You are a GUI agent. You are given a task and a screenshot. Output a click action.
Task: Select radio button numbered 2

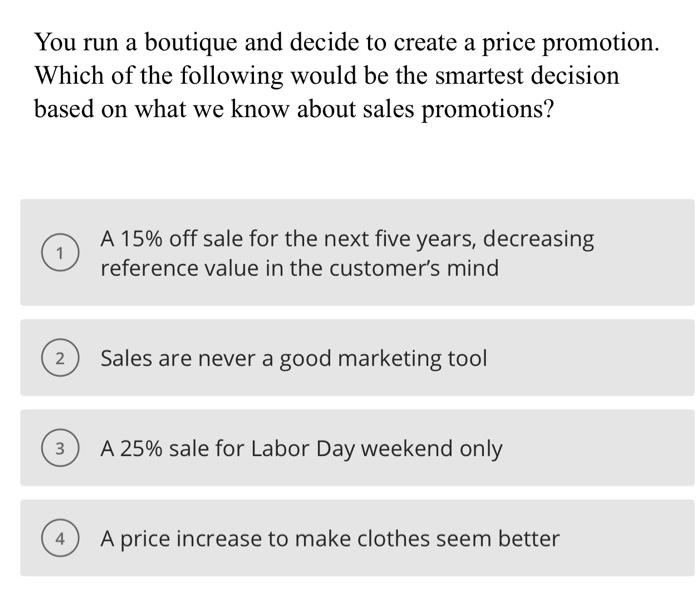(61, 358)
